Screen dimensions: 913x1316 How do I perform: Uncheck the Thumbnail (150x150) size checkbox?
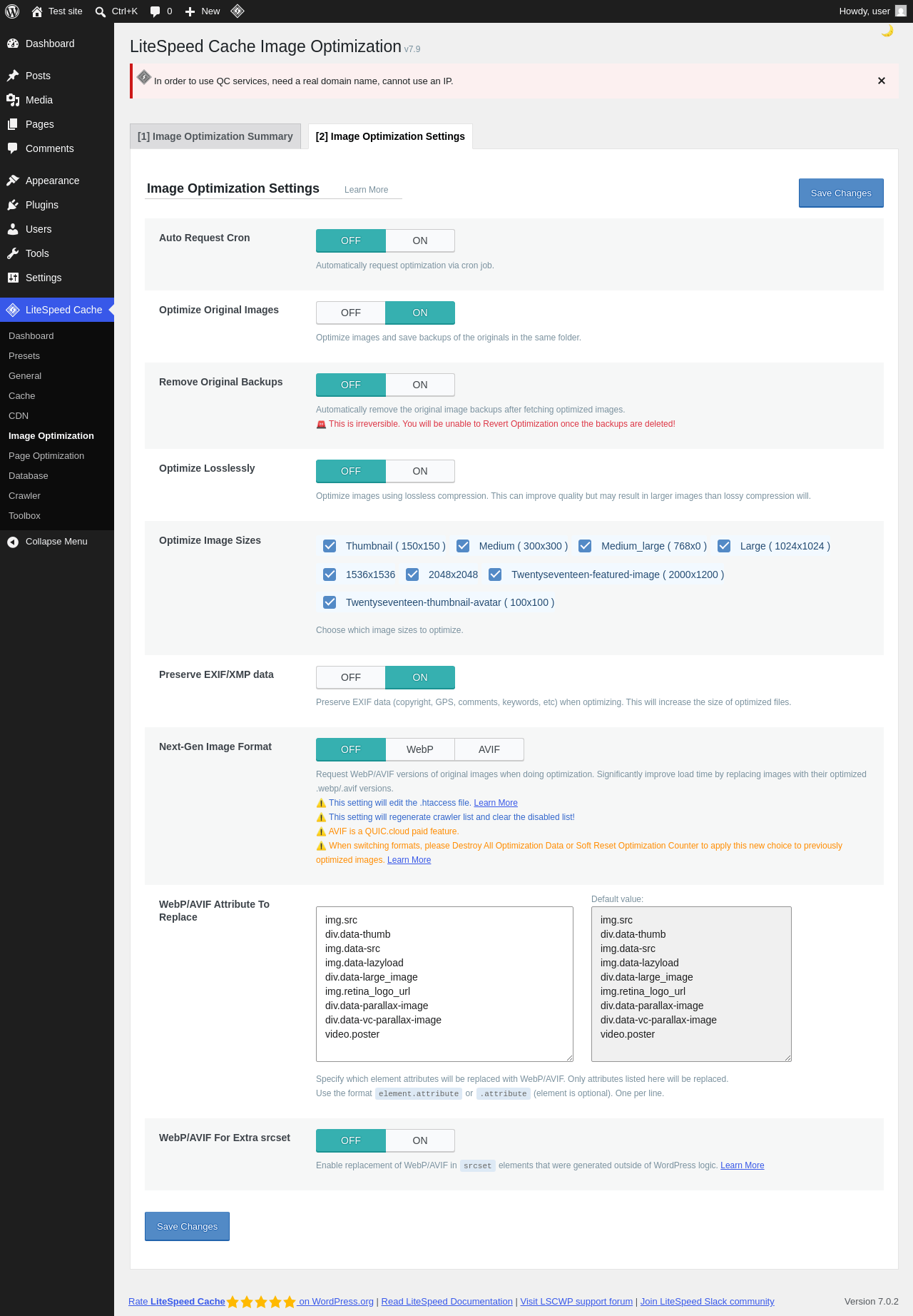(x=330, y=546)
